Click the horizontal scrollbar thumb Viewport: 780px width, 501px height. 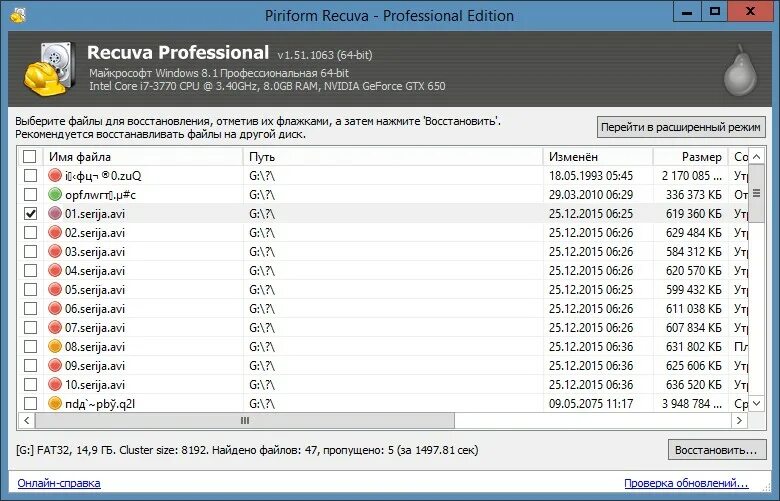pyautogui.click(x=245, y=420)
